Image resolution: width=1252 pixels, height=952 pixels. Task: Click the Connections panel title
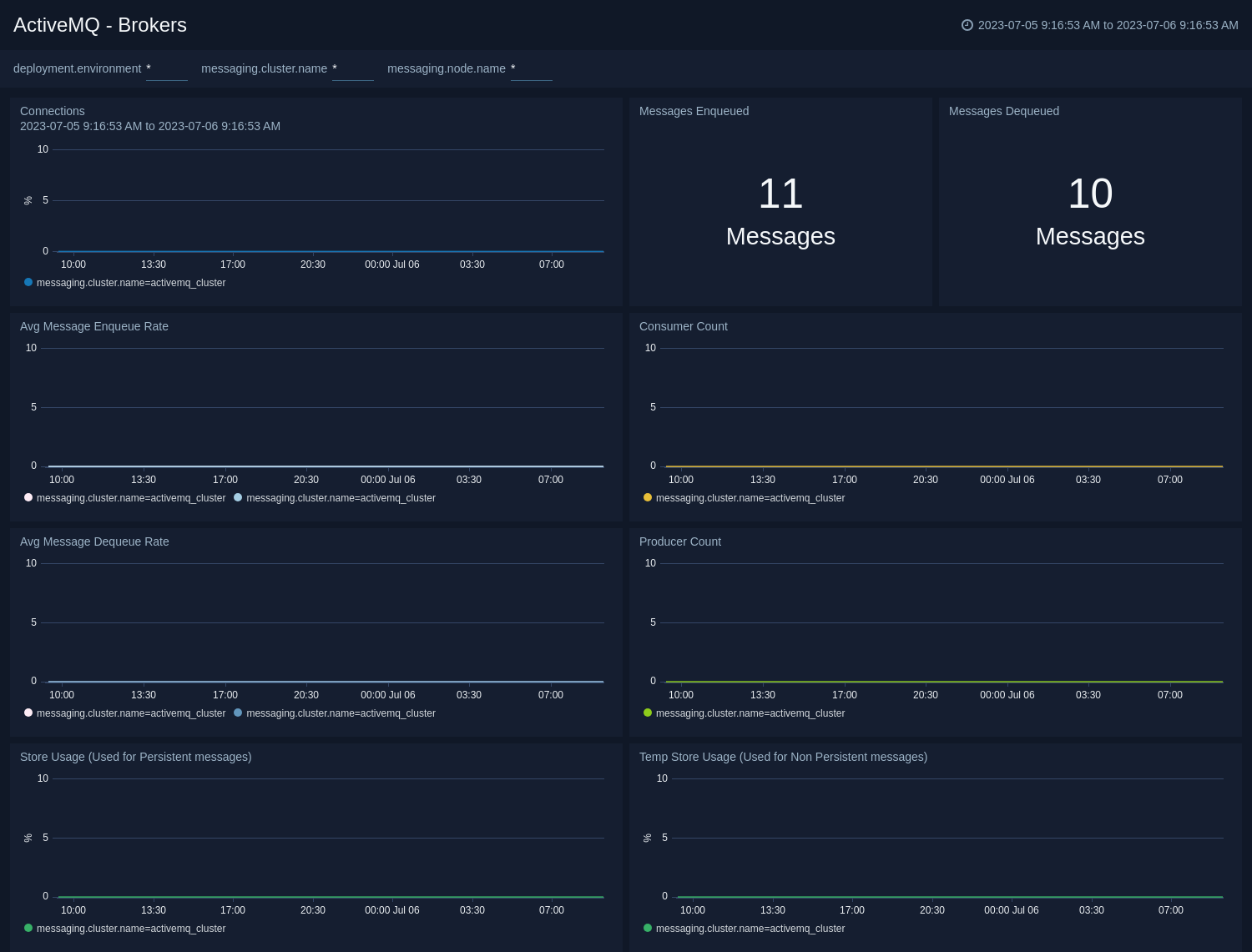pyautogui.click(x=53, y=111)
